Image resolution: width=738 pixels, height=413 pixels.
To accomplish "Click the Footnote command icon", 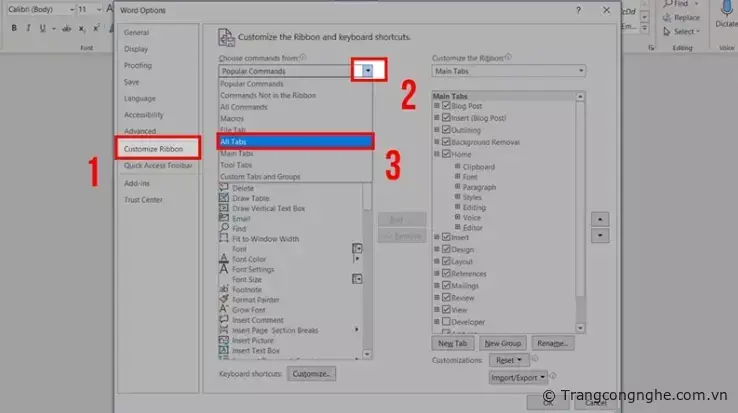I will pyautogui.click(x=224, y=290).
